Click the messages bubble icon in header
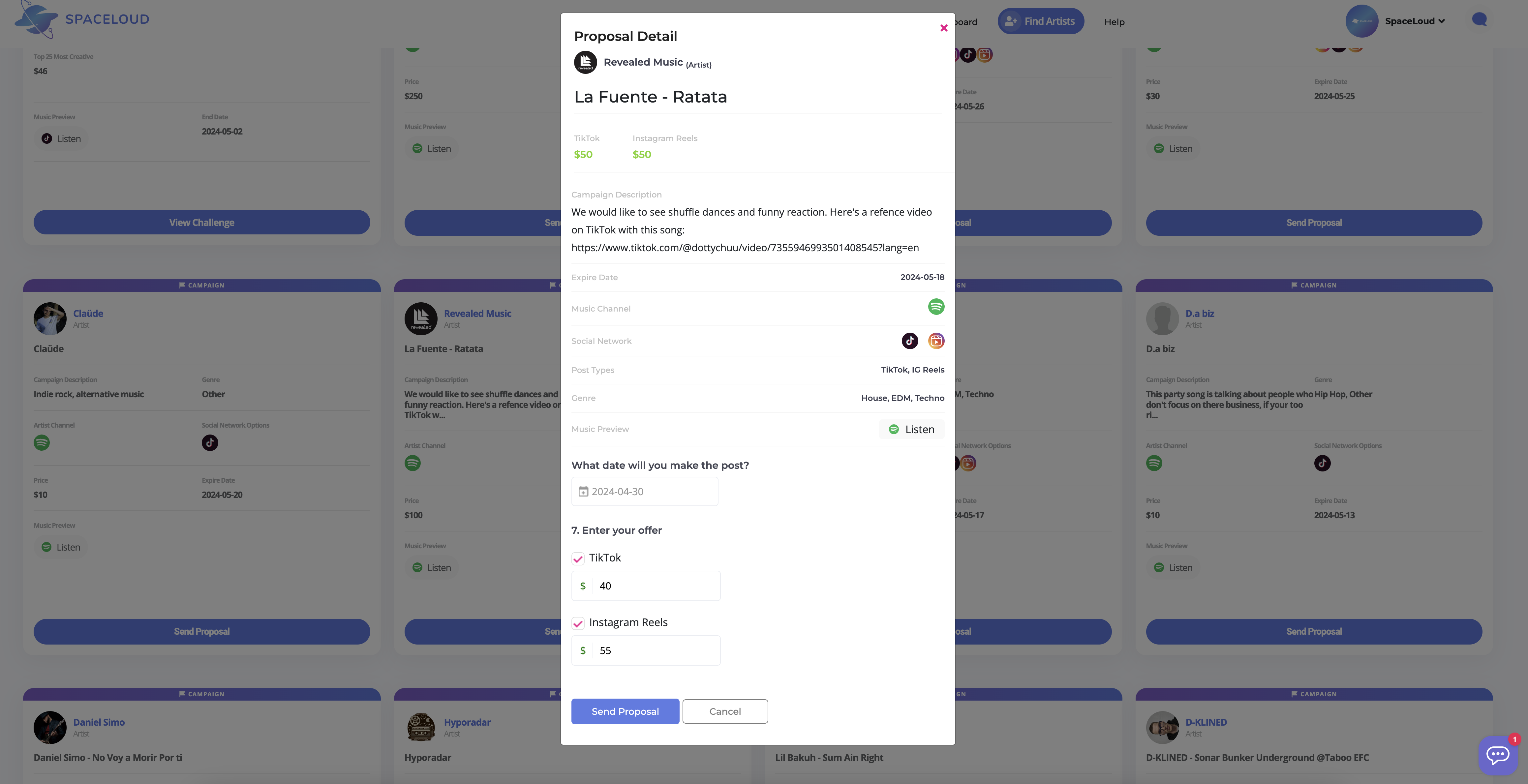Screen dimensions: 1528x784 pyautogui.click(x=1479, y=20)
